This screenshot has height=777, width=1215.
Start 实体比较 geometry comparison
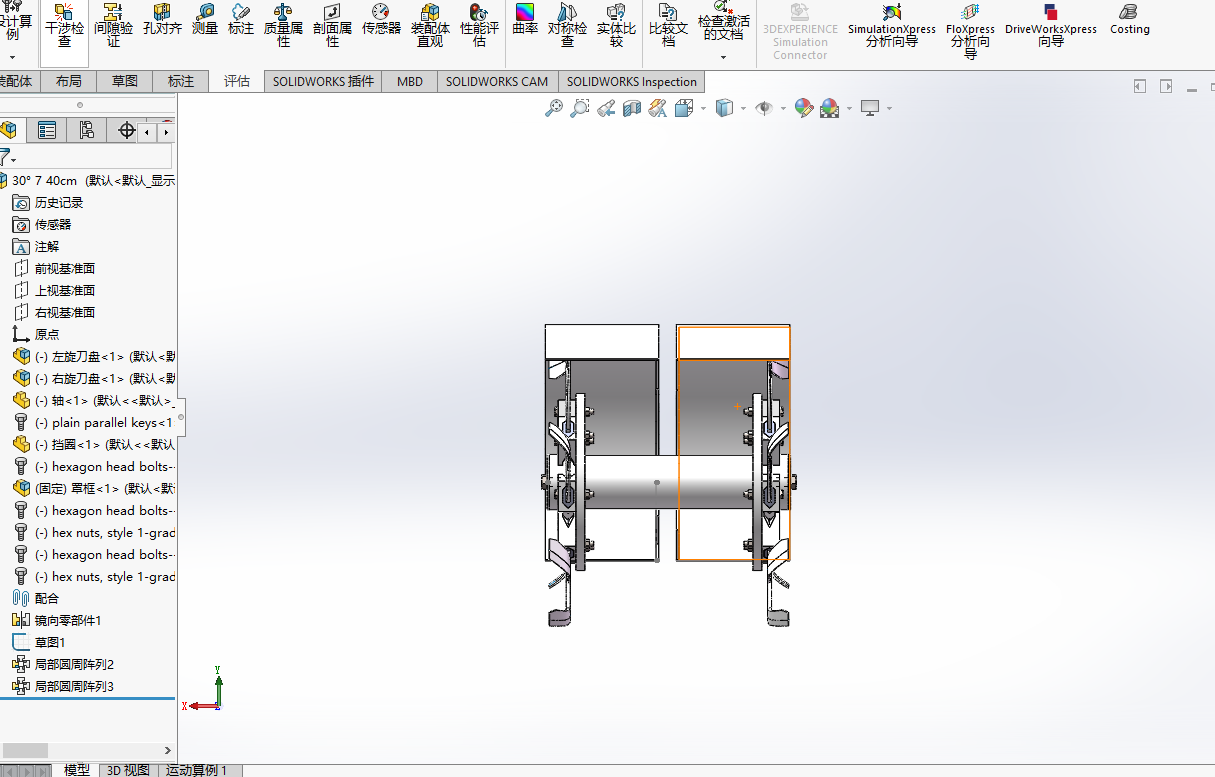coord(616,26)
